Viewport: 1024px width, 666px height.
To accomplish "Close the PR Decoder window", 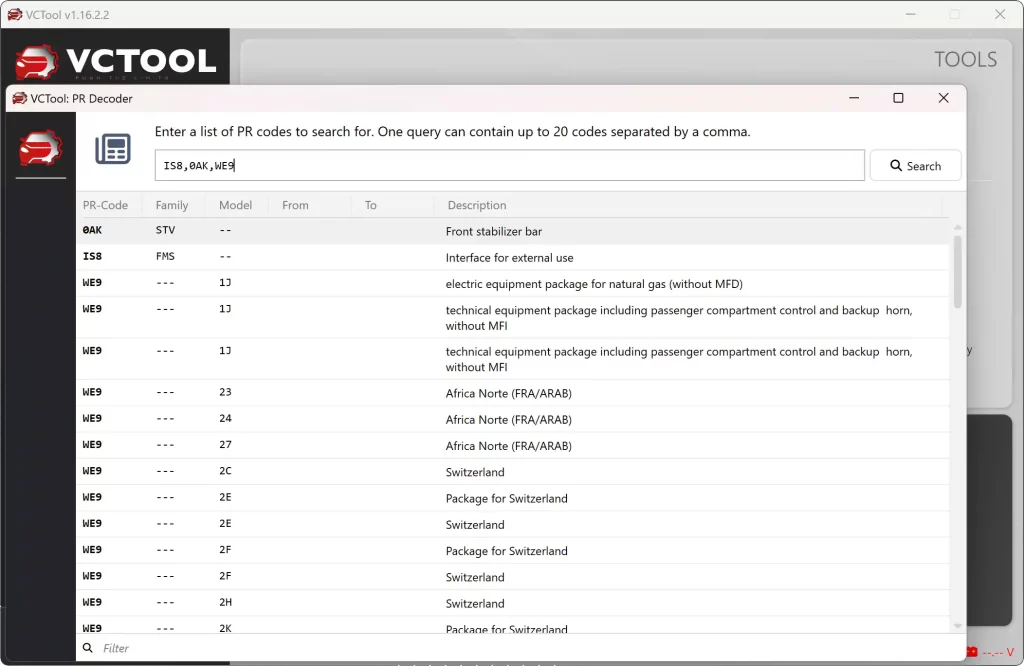I will point(943,98).
